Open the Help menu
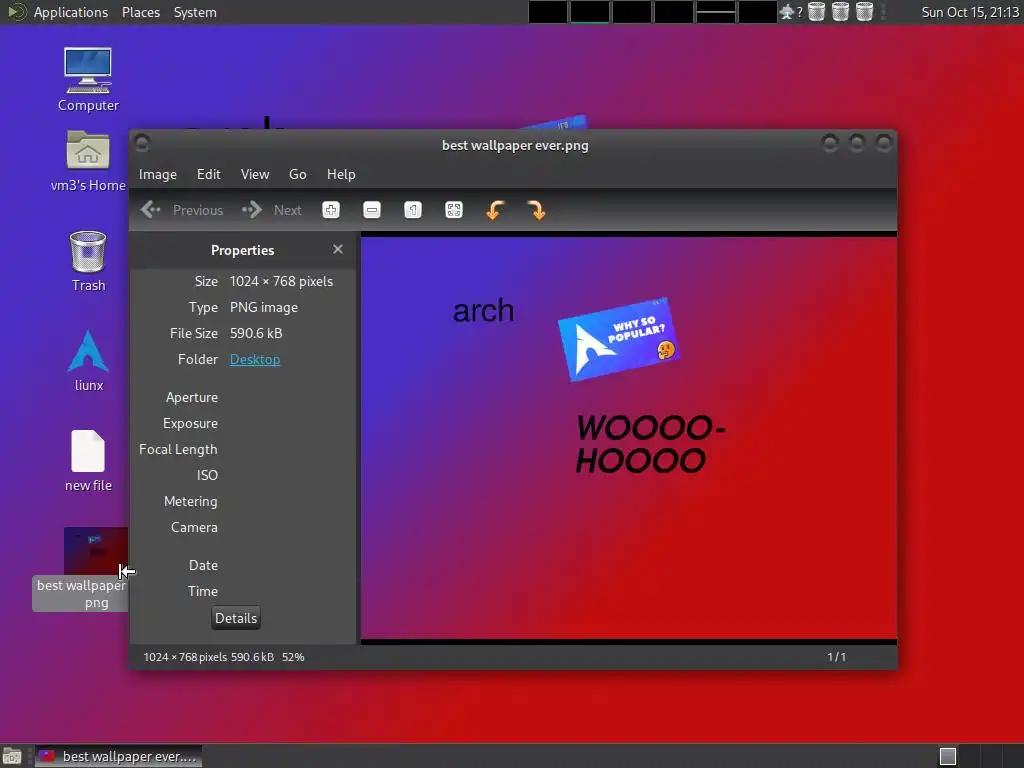 pos(341,174)
